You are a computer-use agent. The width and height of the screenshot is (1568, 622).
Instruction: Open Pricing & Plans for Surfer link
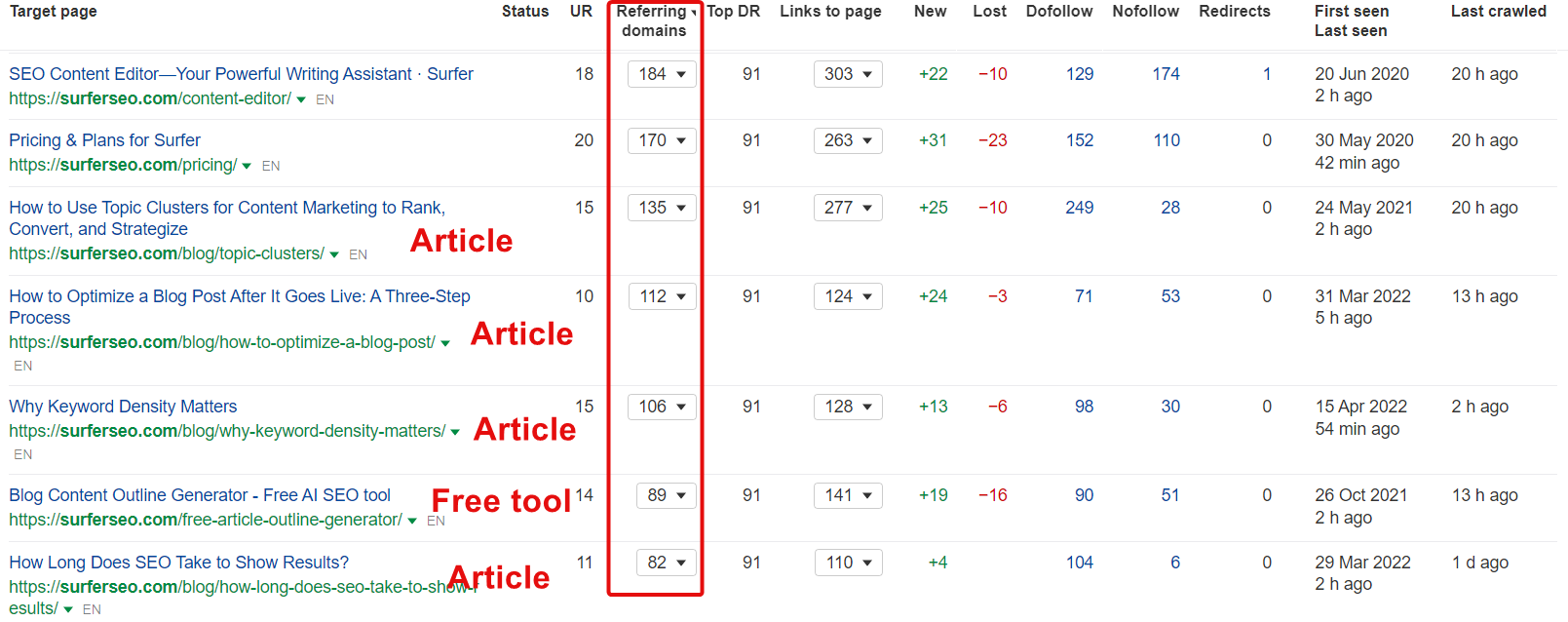click(x=104, y=140)
